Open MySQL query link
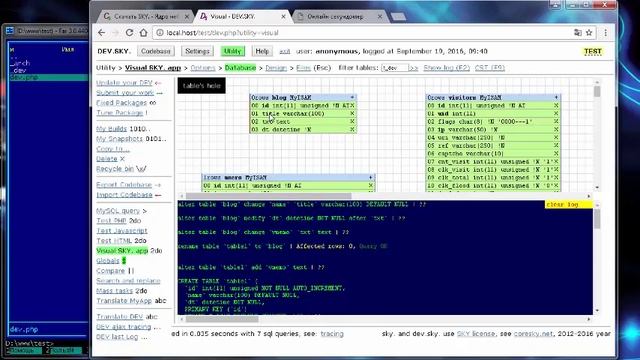 coord(118,211)
